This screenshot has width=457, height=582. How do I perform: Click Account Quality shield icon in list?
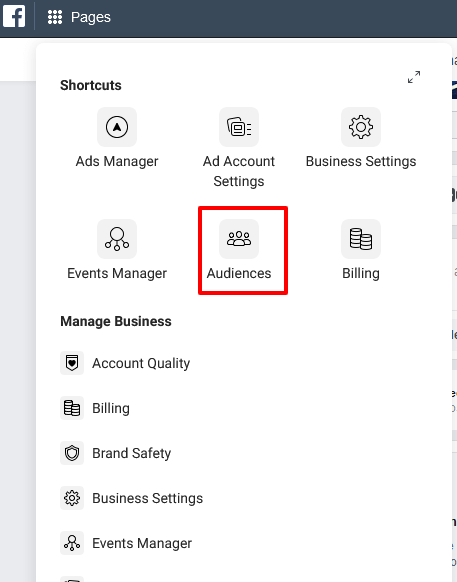72,363
